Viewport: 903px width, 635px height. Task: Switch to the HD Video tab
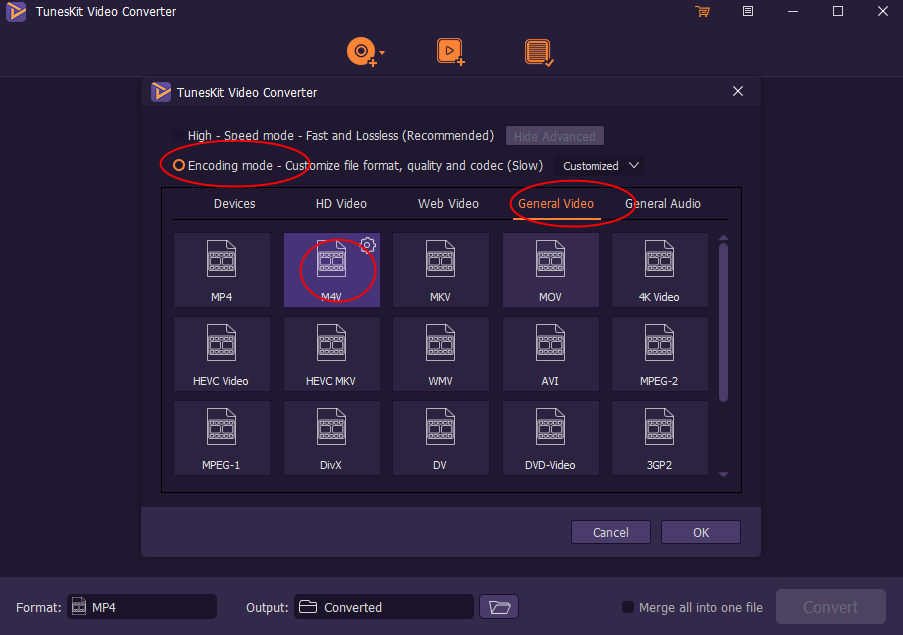(x=341, y=204)
